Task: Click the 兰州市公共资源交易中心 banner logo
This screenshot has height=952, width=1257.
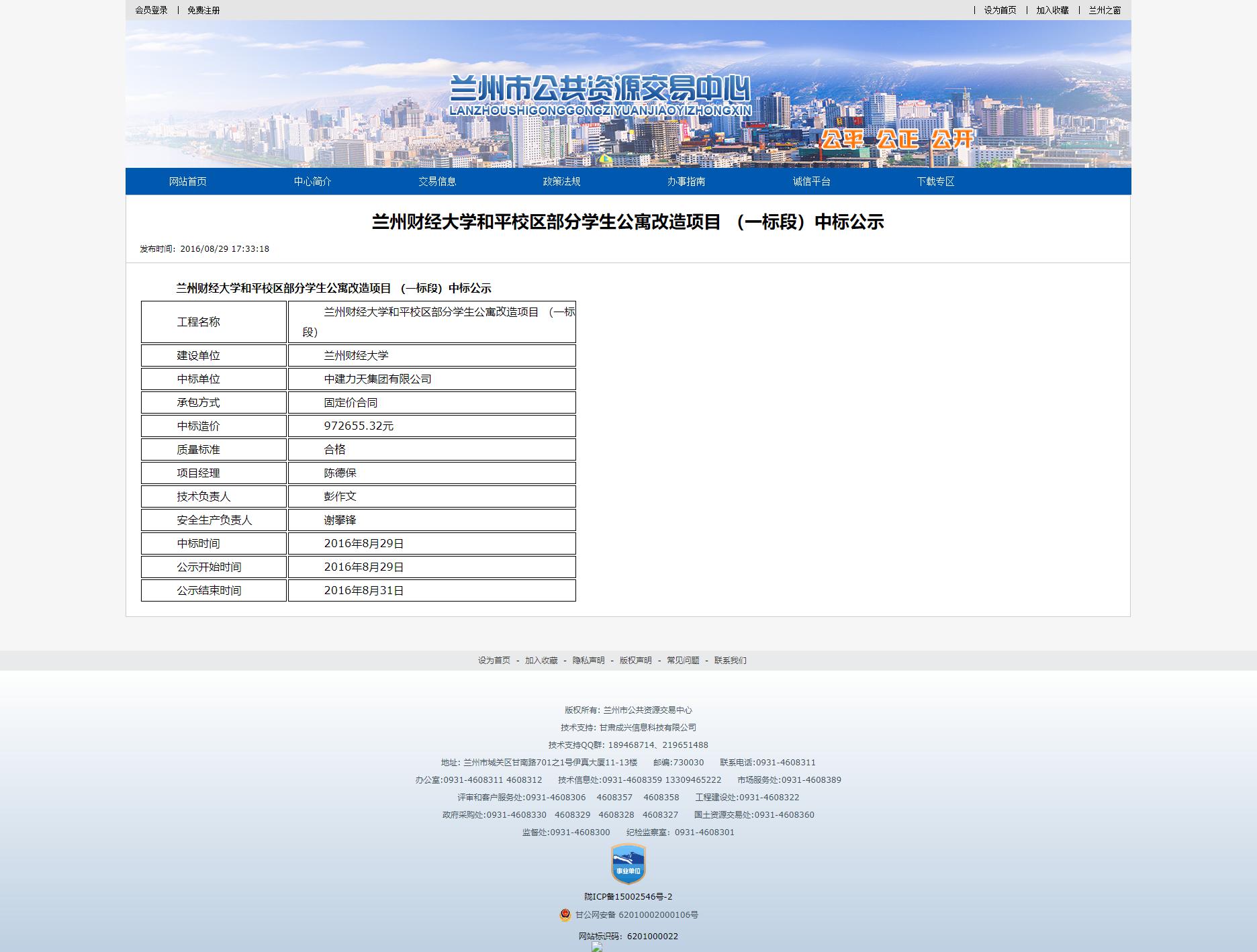Action: pyautogui.click(x=600, y=95)
